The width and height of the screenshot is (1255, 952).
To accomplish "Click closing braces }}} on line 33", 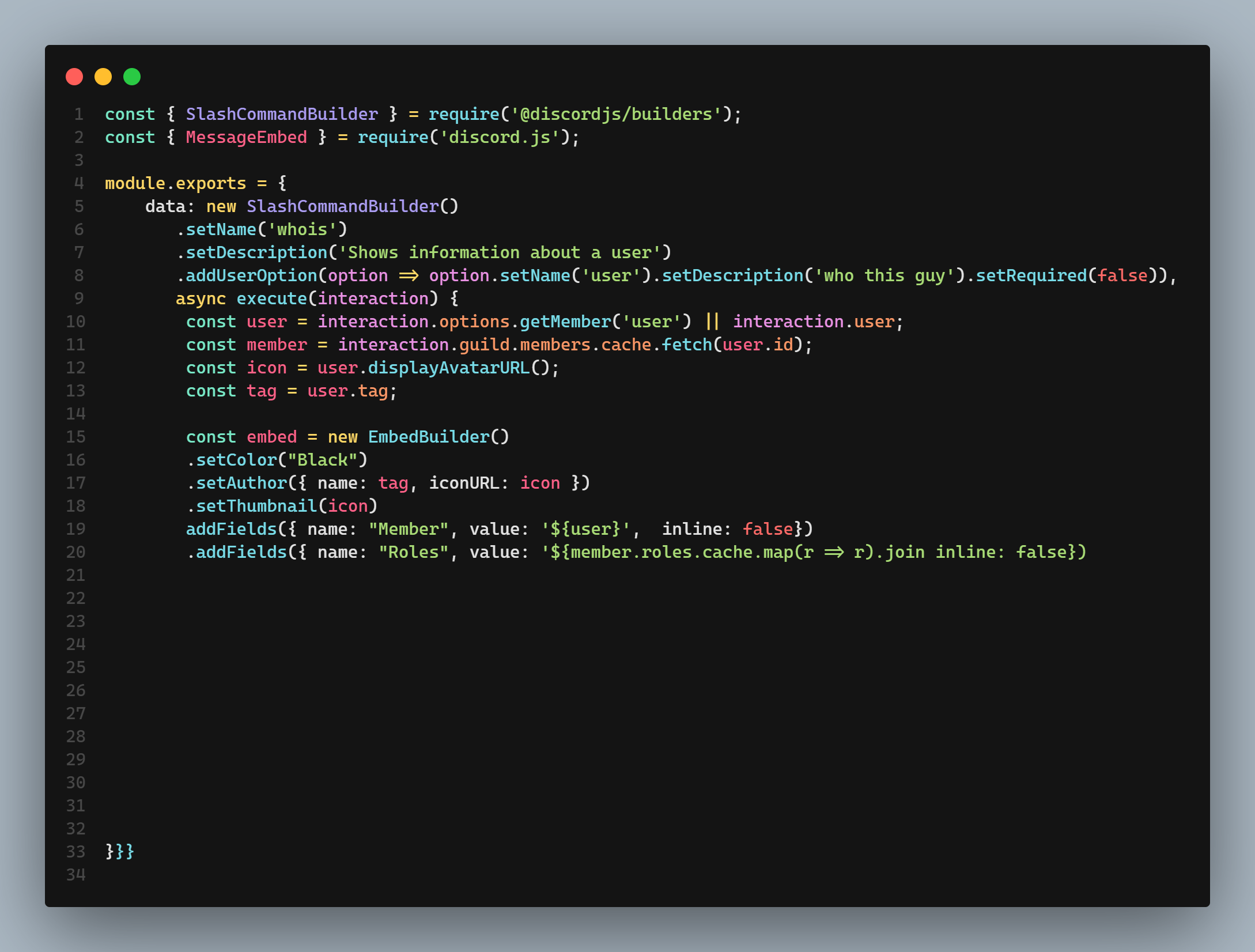I will click(120, 852).
